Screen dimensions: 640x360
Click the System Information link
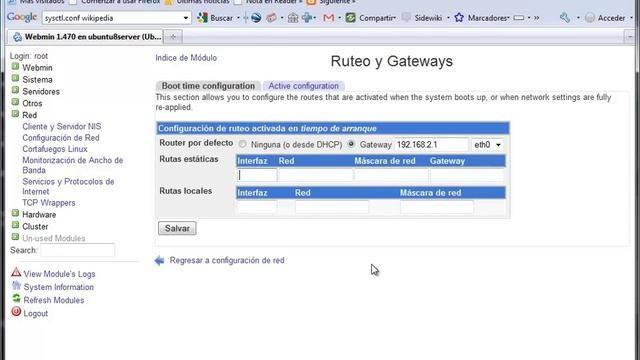tap(58, 287)
